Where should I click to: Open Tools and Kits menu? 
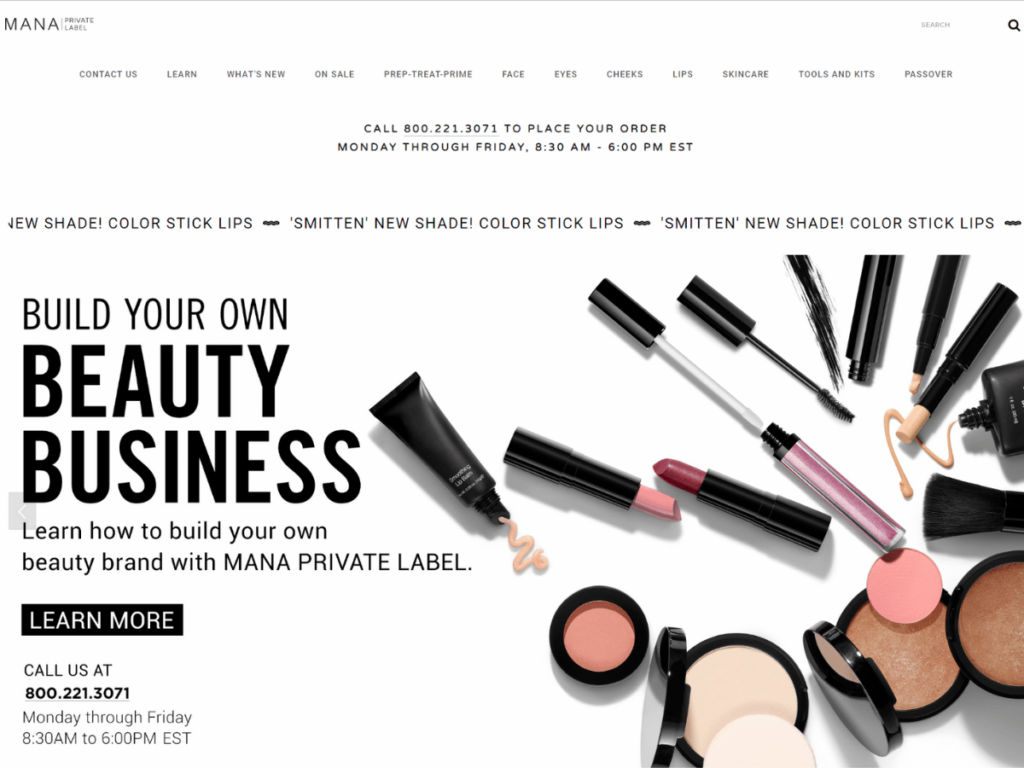837,74
